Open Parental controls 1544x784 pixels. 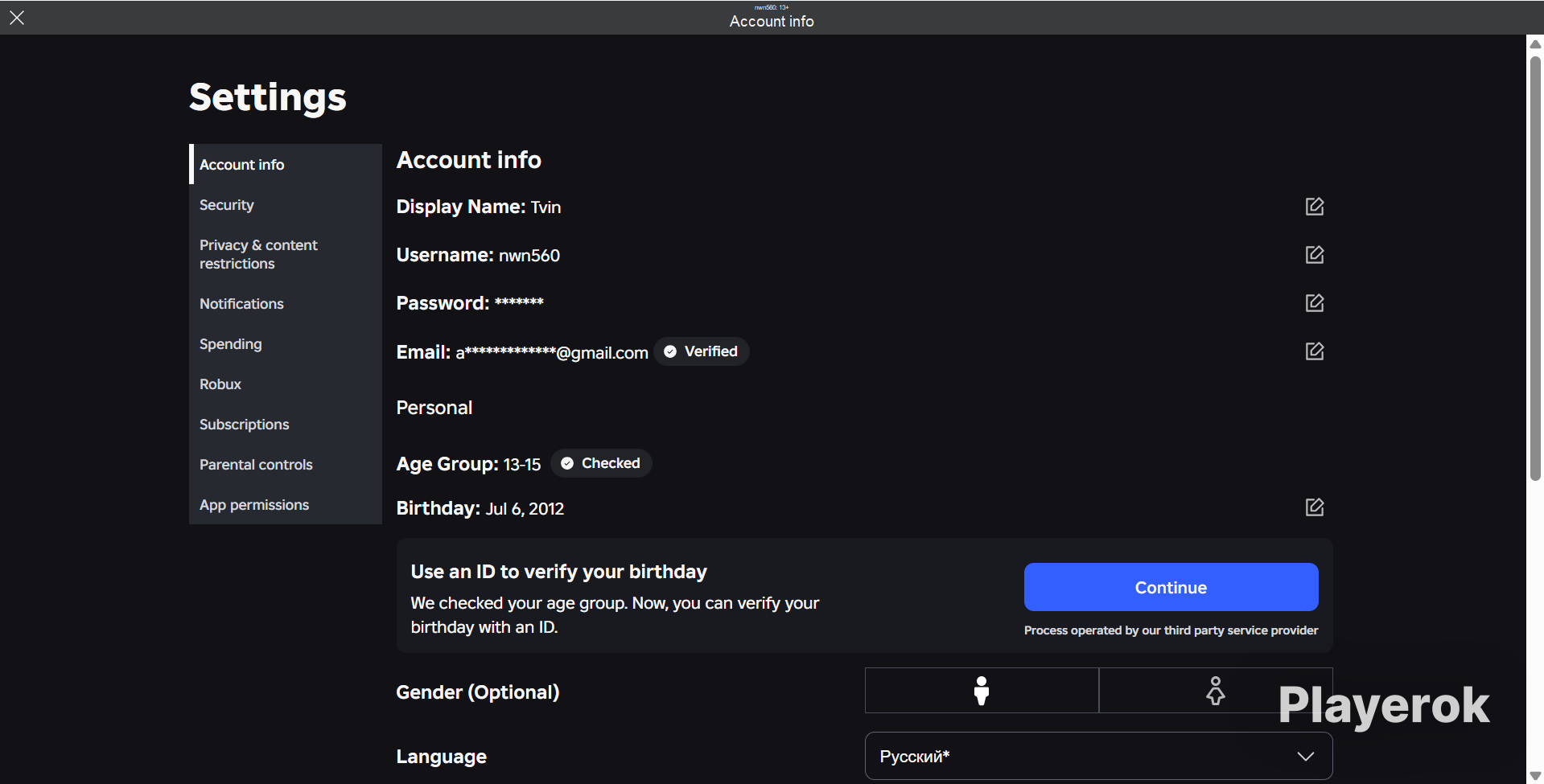(x=286, y=465)
